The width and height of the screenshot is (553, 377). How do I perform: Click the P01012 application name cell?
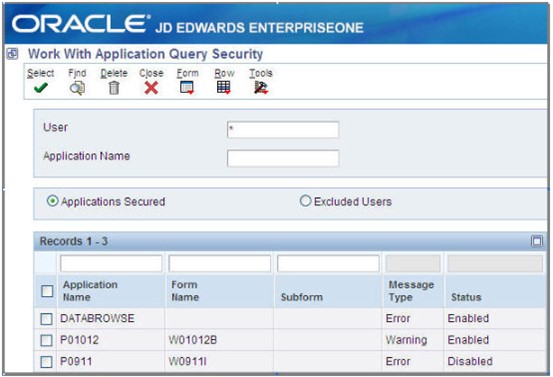pyautogui.click(x=79, y=340)
